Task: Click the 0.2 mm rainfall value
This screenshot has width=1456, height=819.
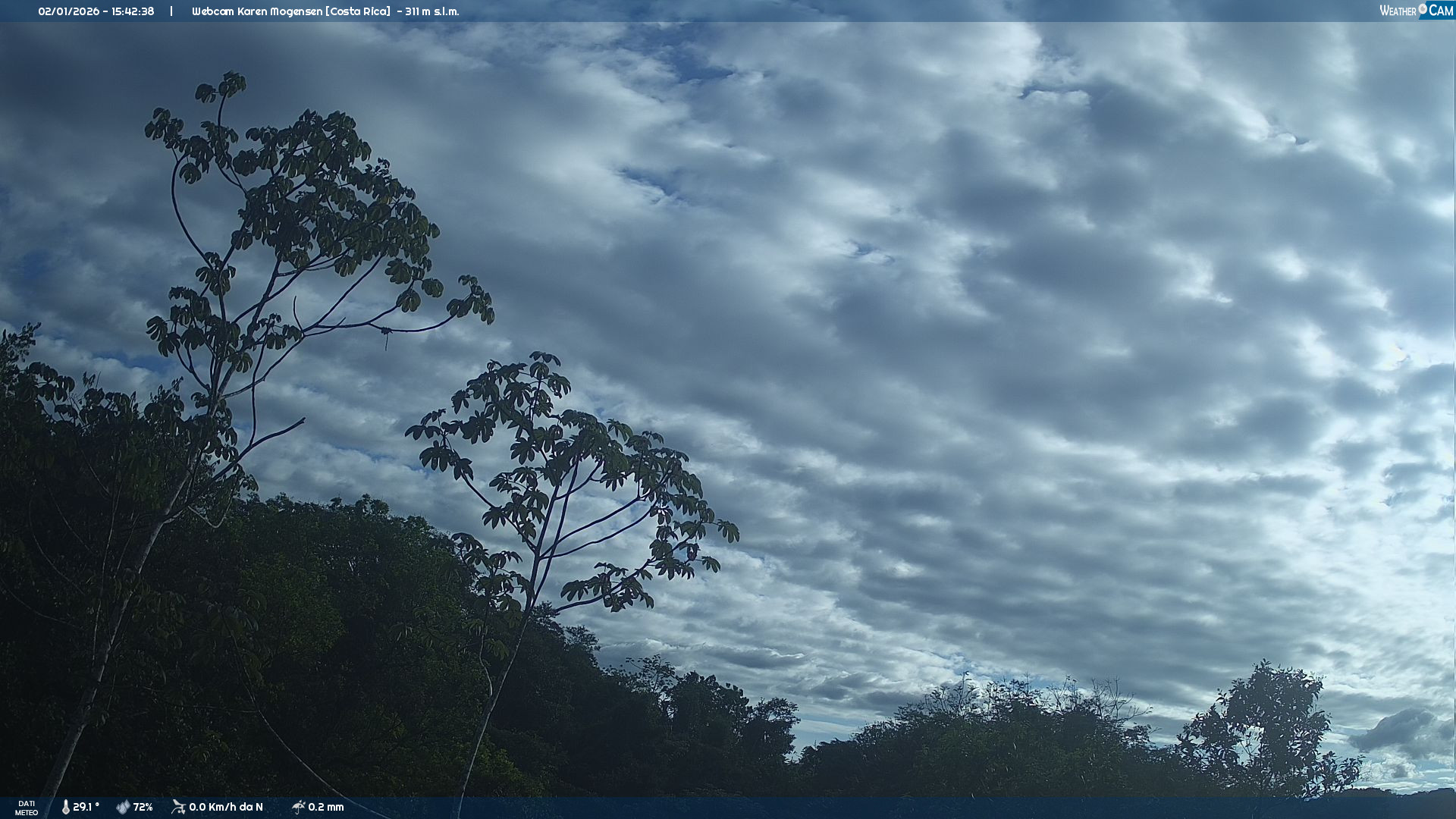Action: coord(326,808)
